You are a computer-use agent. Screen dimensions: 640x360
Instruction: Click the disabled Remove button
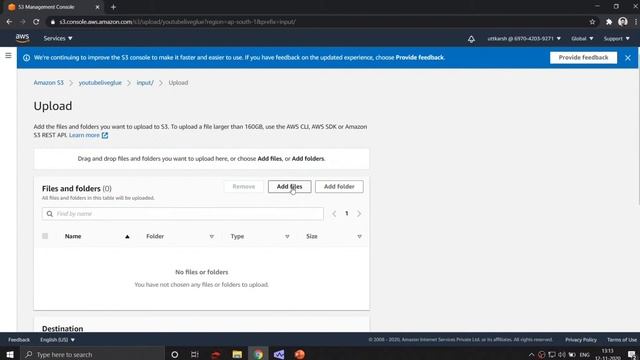(x=244, y=187)
